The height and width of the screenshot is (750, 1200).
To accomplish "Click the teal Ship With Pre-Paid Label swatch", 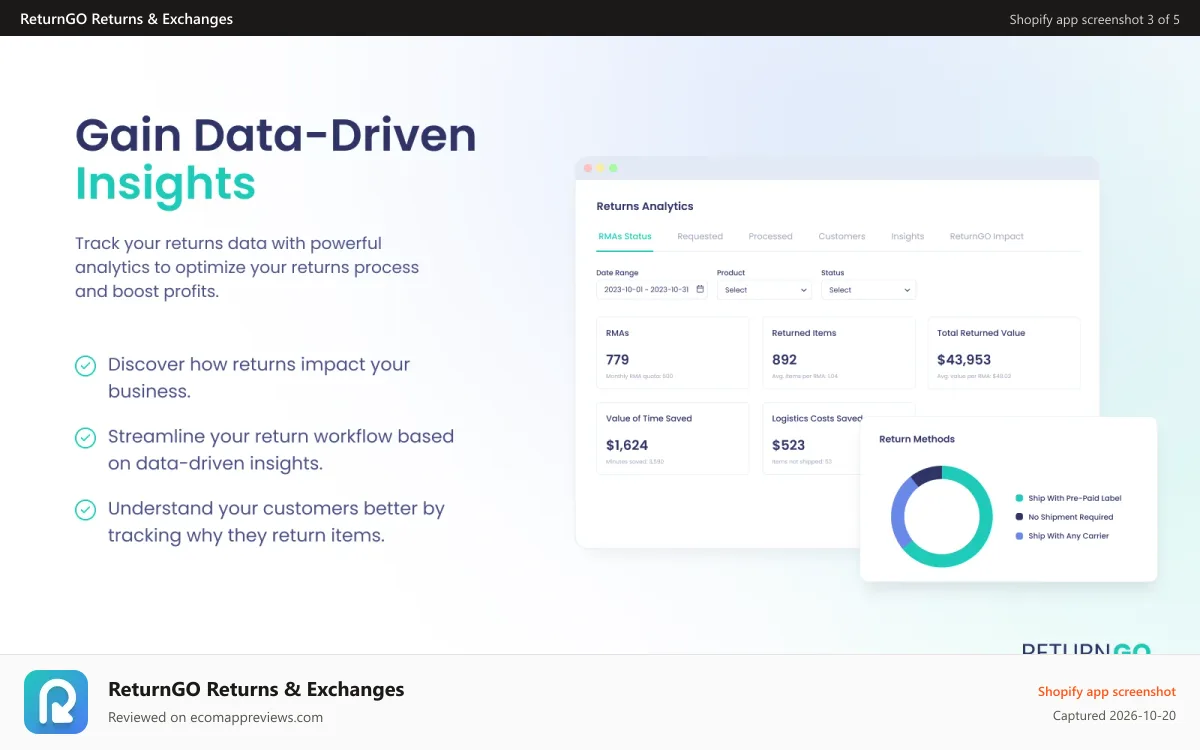I will [1019, 498].
